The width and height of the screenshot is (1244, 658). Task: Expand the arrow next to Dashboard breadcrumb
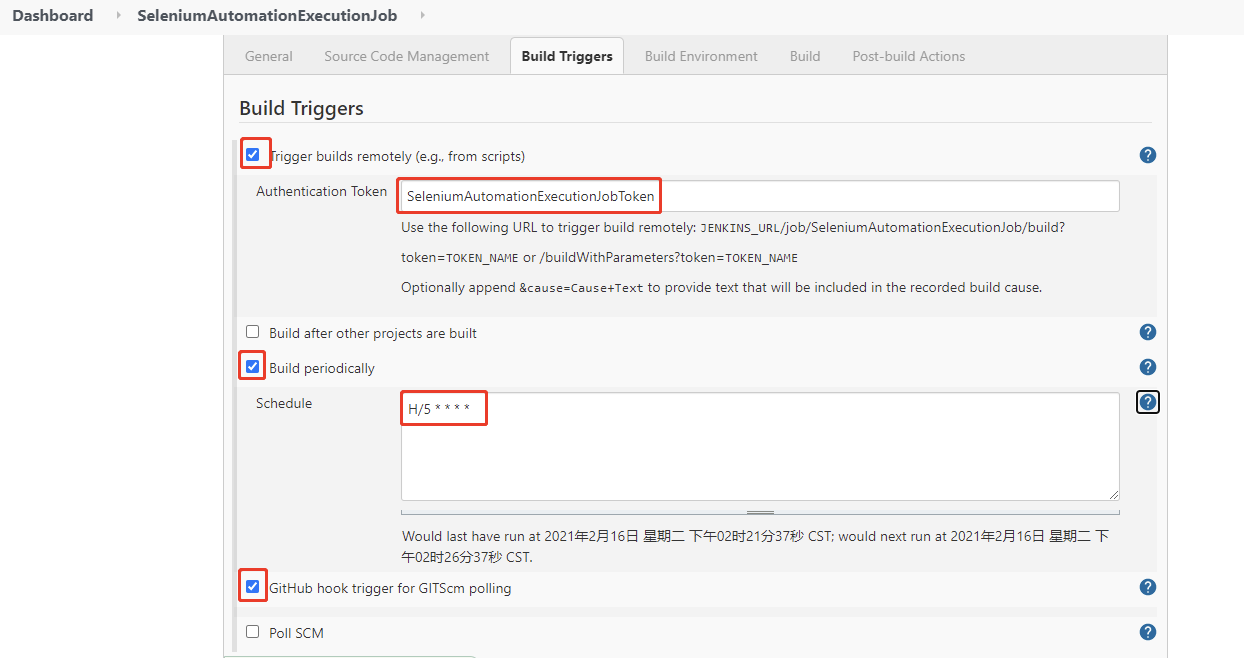click(116, 15)
